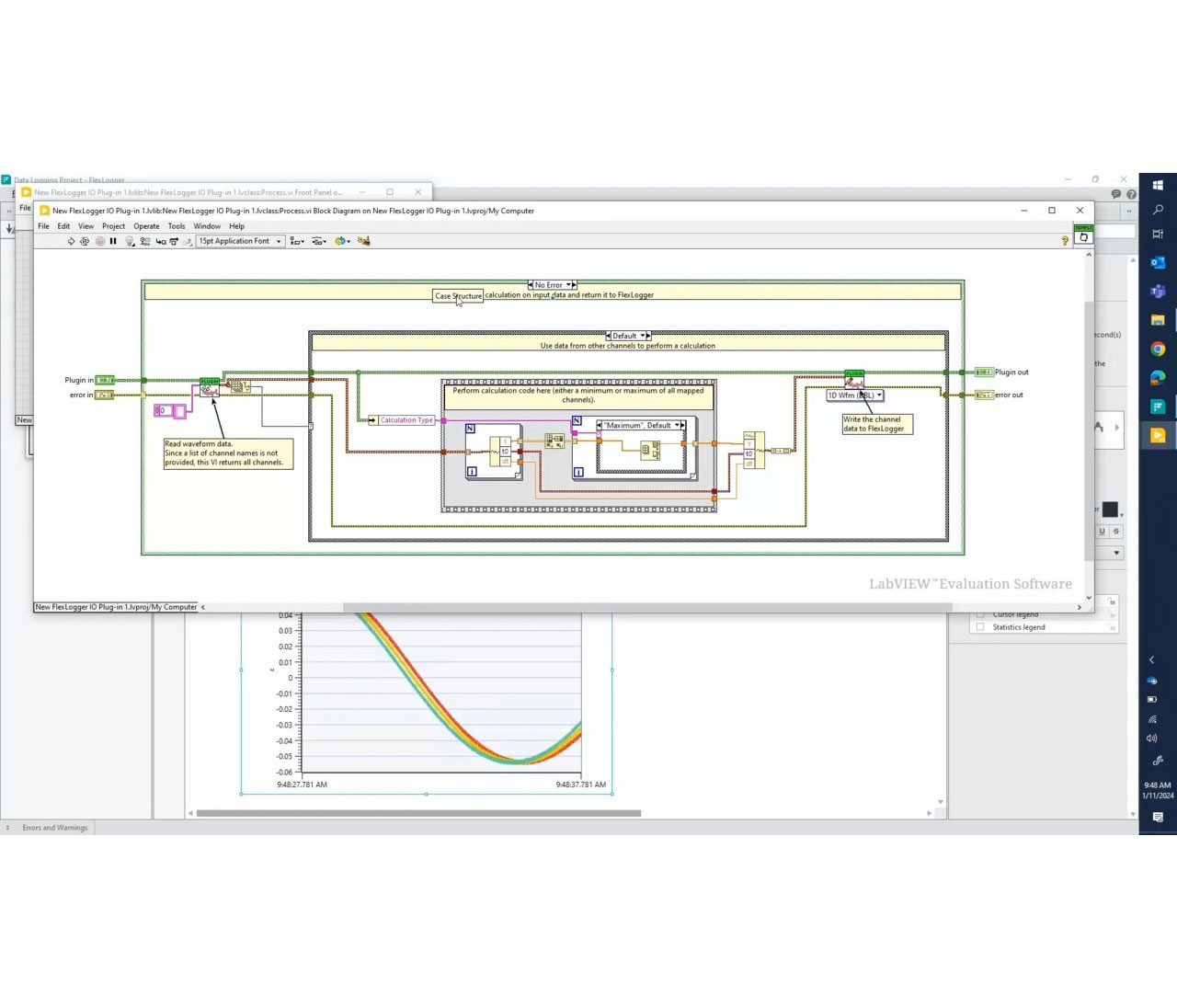The width and height of the screenshot is (1177, 1008).
Task: Open the FlexLogger properties panel dropdown arrow
Action: [1117, 553]
